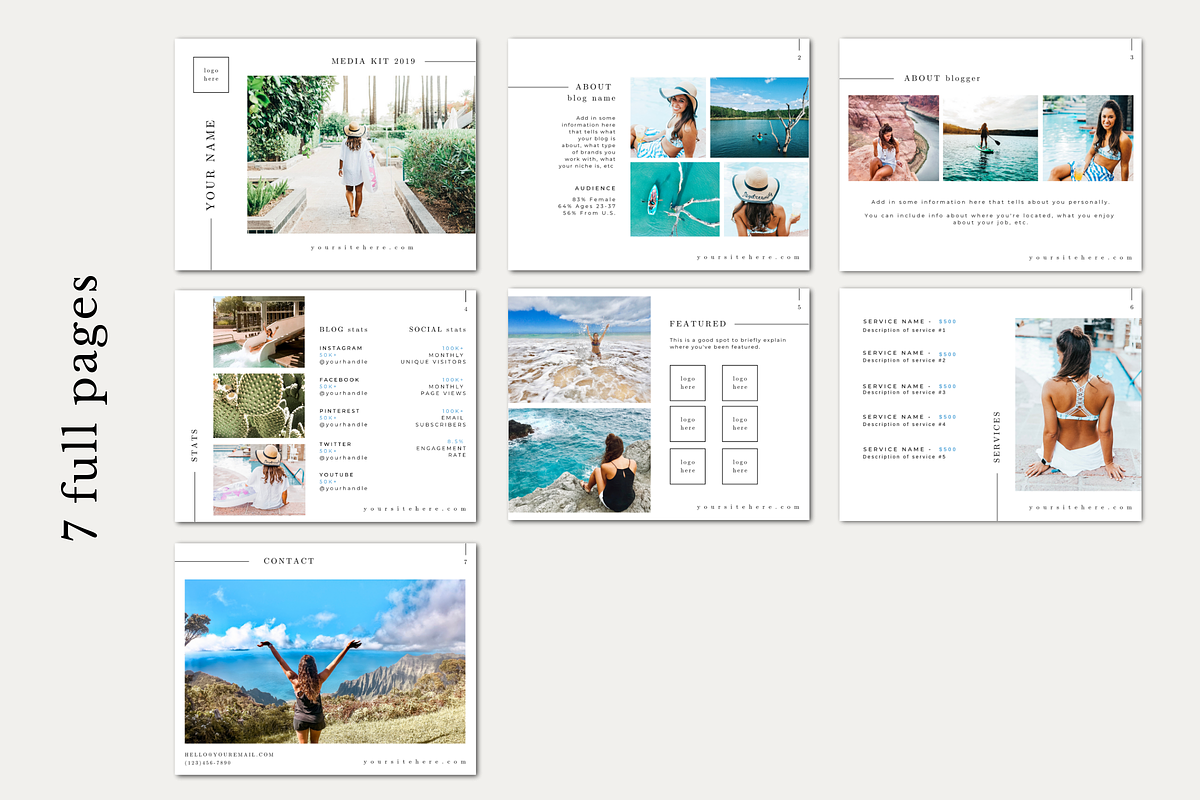This screenshot has height=800, width=1200.
Task: Open the lake with dead tree photo
Action: pyautogui.click(x=759, y=118)
